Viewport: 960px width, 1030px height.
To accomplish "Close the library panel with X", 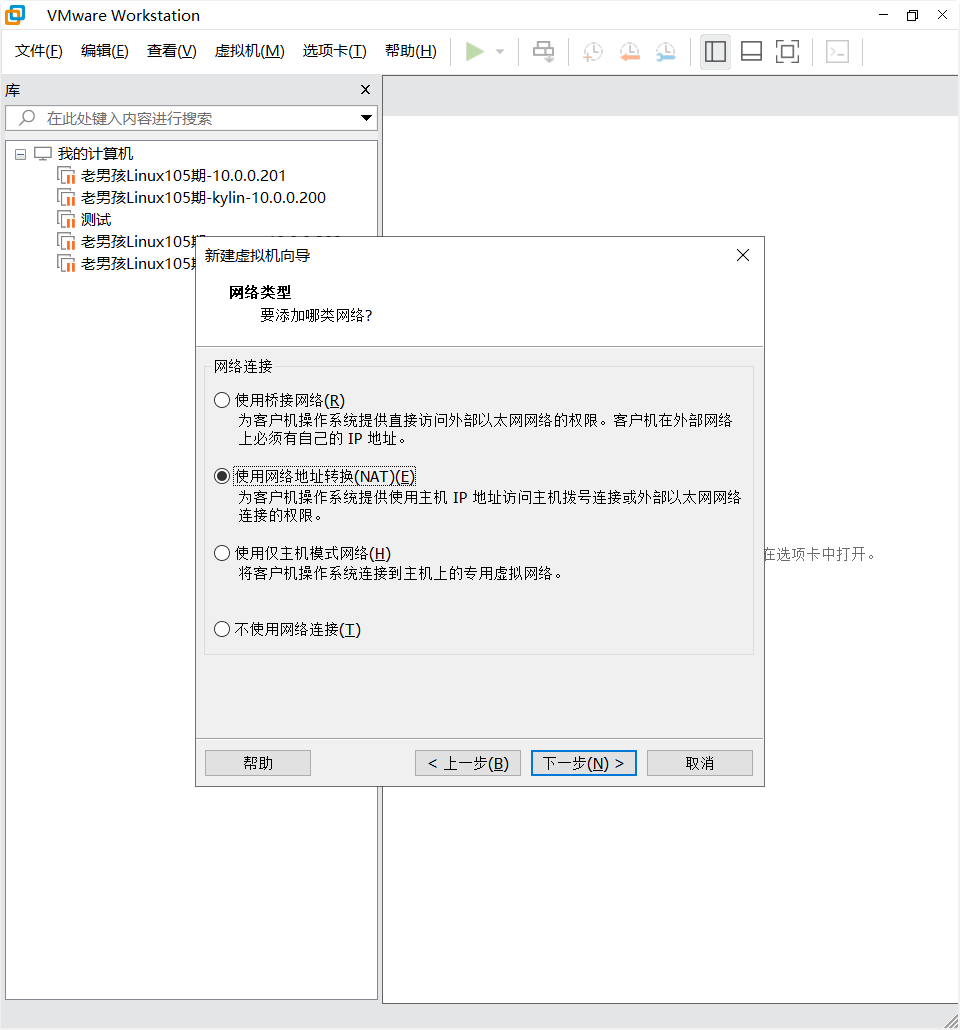I will click(x=365, y=89).
